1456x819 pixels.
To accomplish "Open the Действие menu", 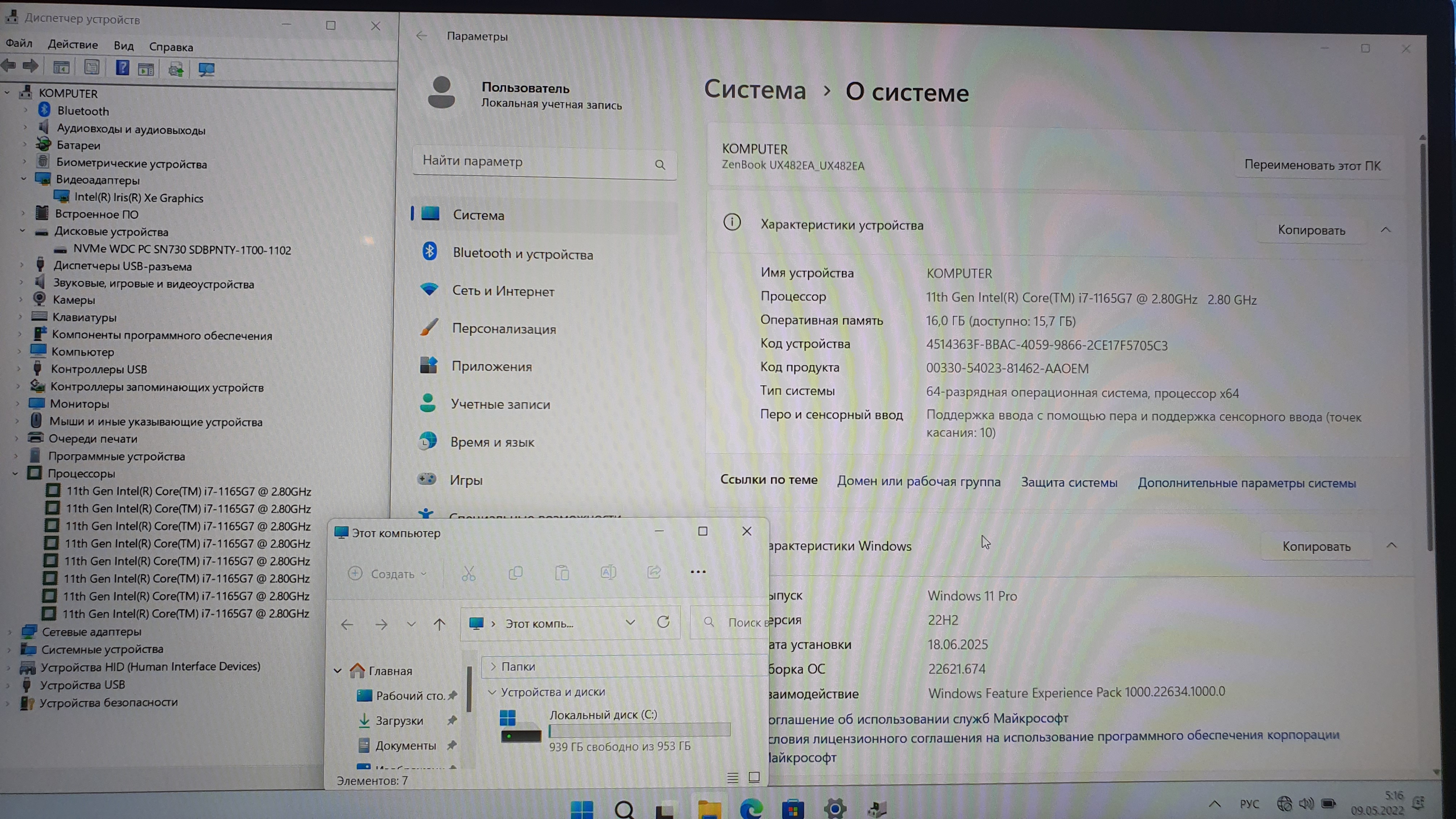I will (72, 45).
